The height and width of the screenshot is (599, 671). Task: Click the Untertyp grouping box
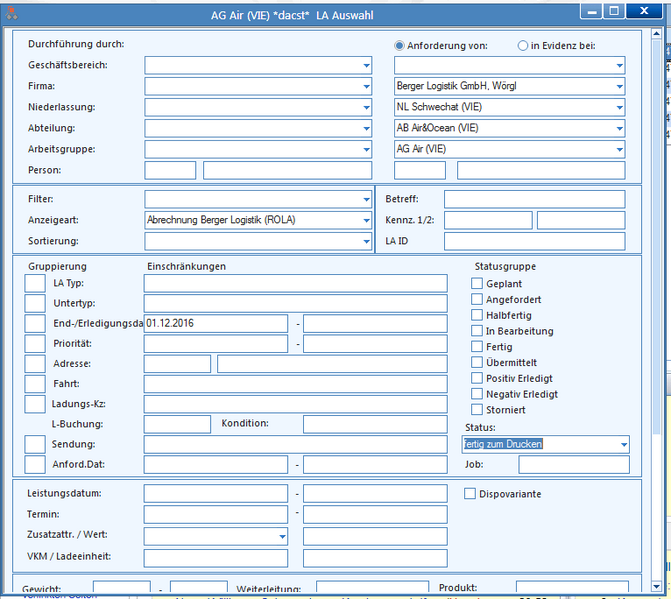pos(35,303)
